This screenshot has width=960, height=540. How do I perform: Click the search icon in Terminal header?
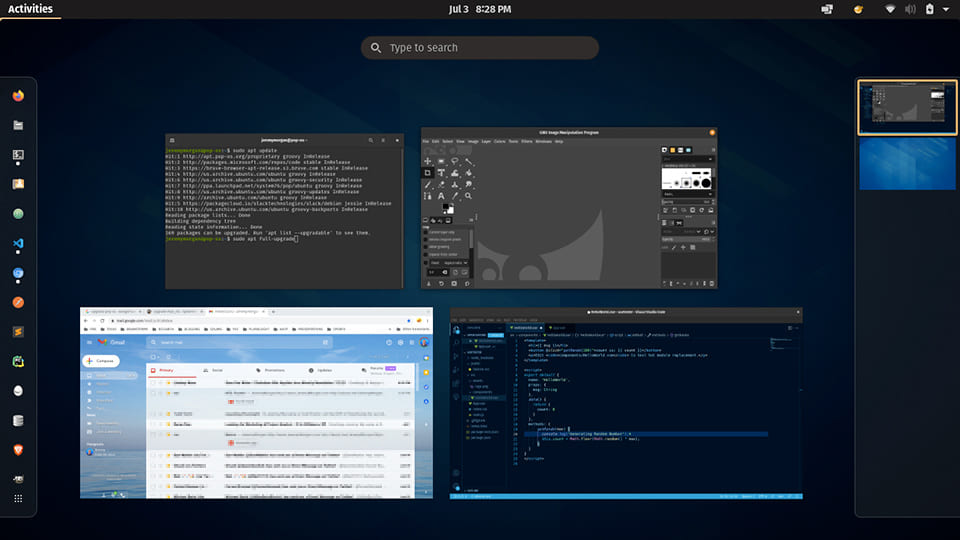pyautogui.click(x=370, y=140)
